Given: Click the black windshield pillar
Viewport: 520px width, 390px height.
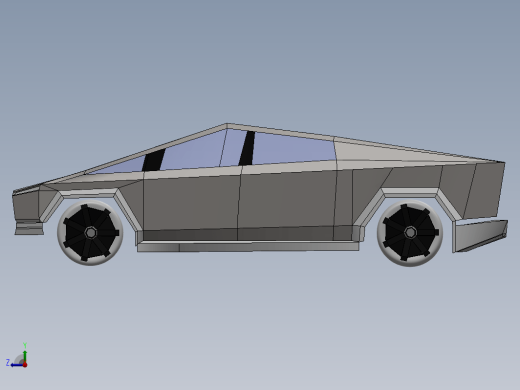Looking at the screenshot, I should pyautogui.click(x=153, y=160).
